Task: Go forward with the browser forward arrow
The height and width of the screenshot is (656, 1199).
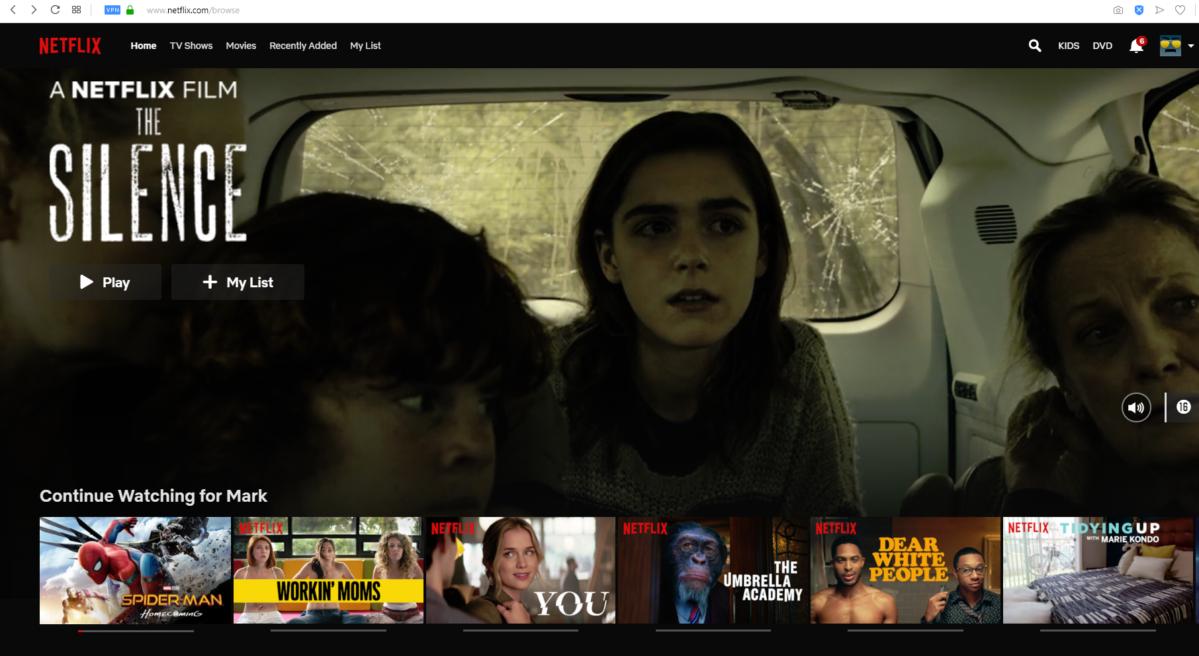Action: coord(34,10)
